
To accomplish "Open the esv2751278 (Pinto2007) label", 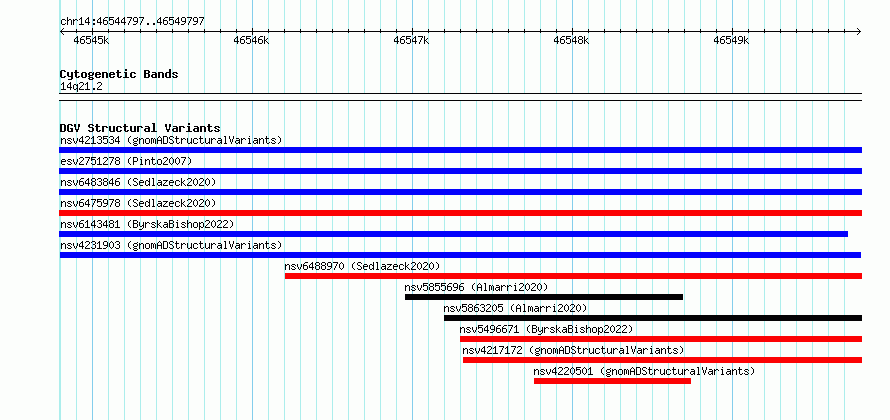I will pyautogui.click(x=126, y=161).
